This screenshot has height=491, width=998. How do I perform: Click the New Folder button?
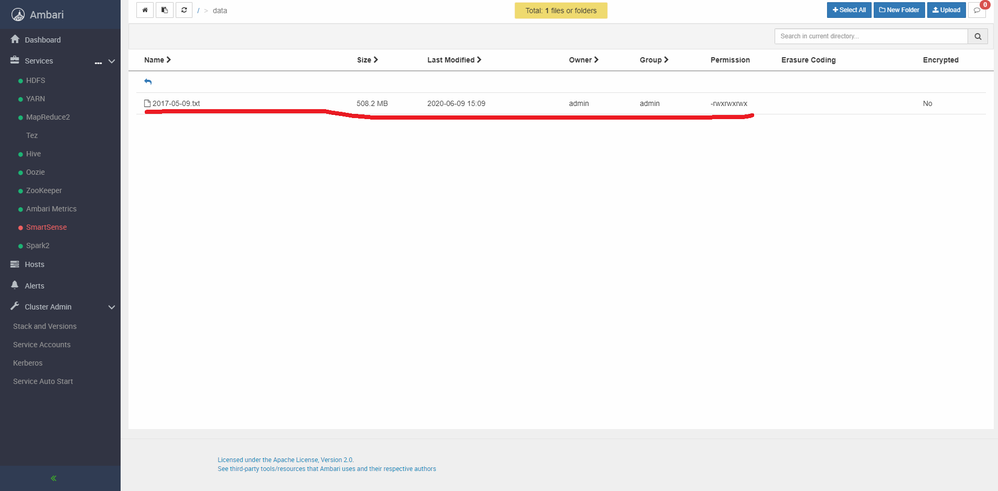[899, 10]
